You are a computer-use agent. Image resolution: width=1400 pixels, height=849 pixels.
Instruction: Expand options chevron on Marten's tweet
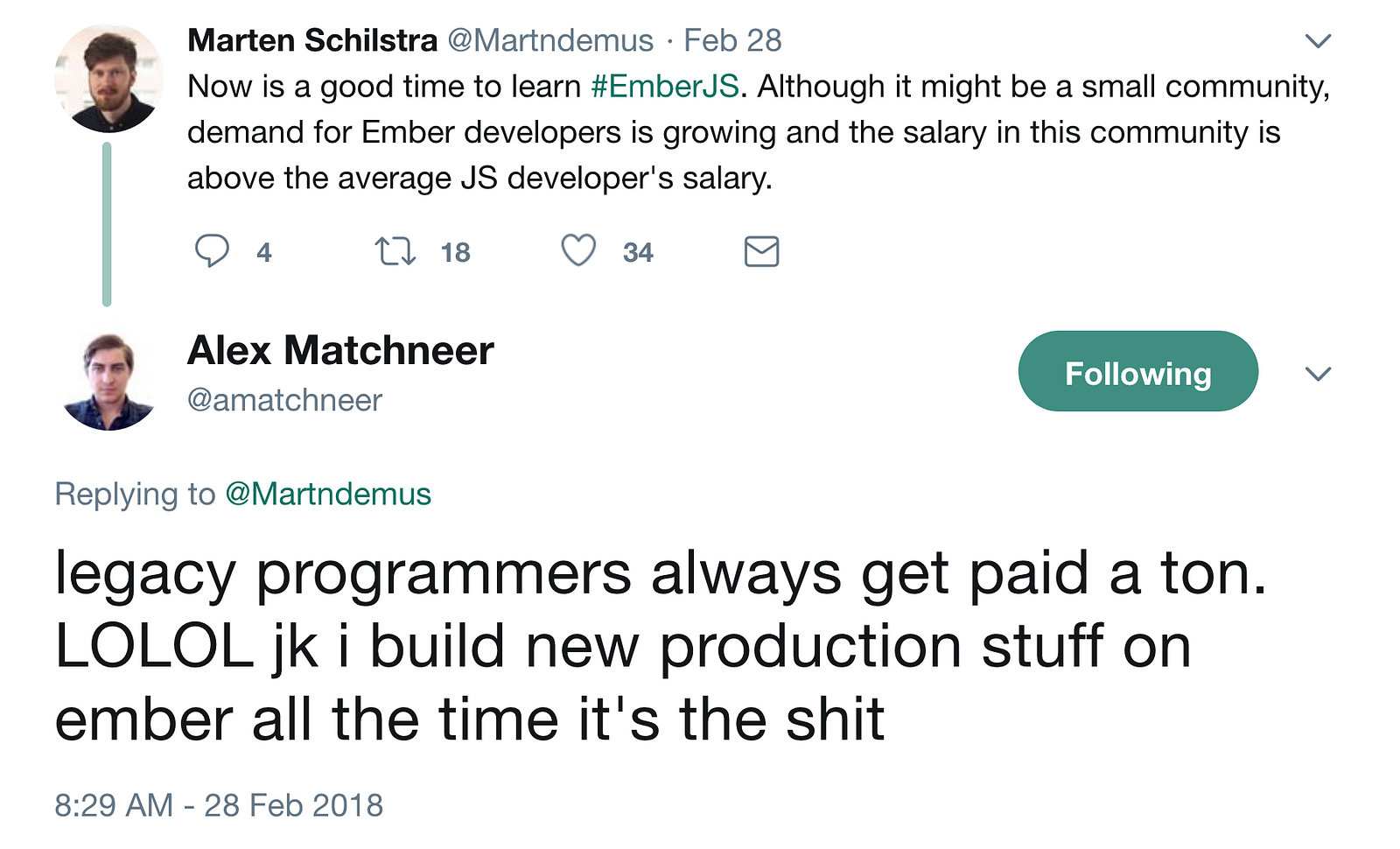[x=1318, y=41]
